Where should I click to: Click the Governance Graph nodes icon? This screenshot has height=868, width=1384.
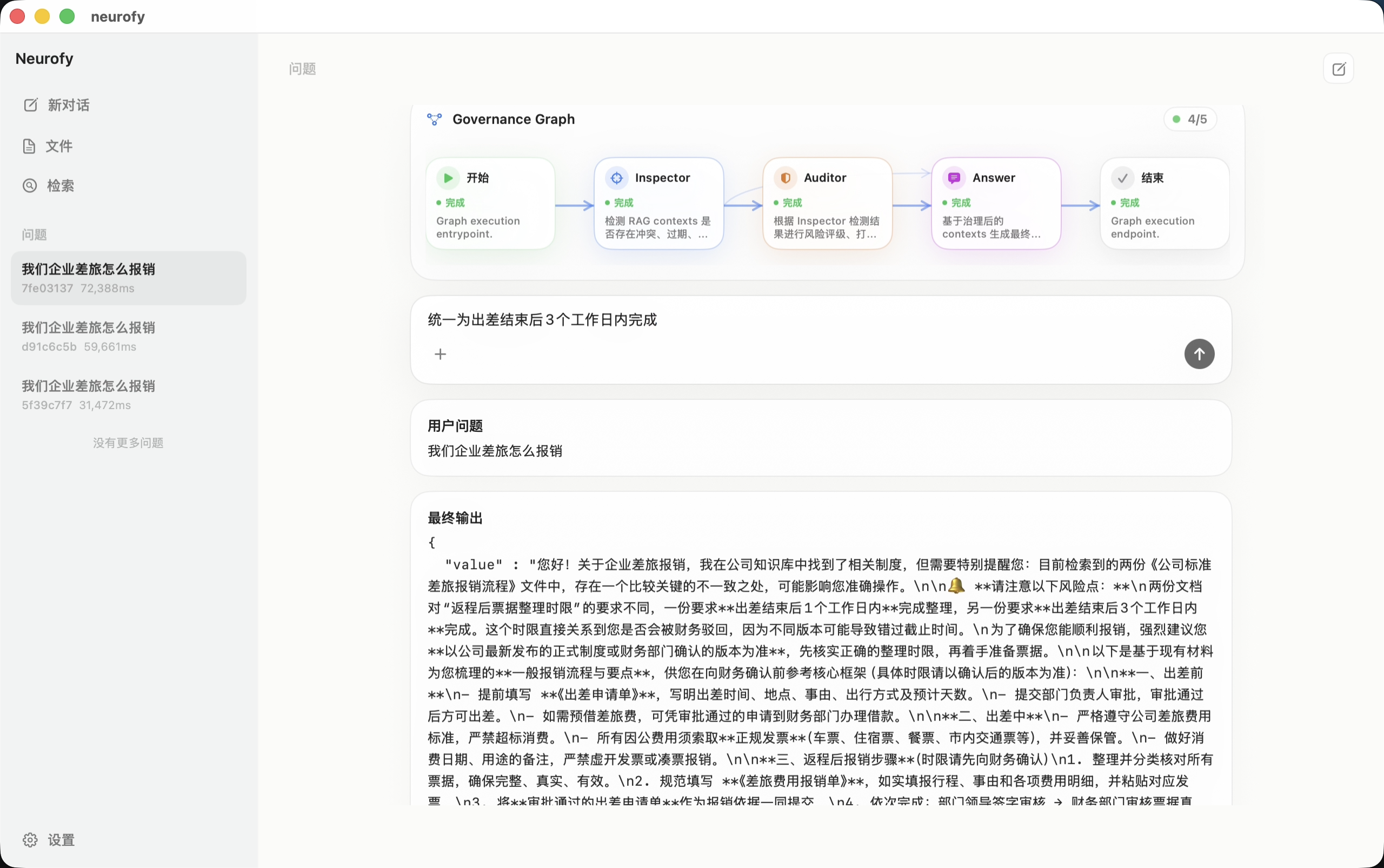point(435,119)
